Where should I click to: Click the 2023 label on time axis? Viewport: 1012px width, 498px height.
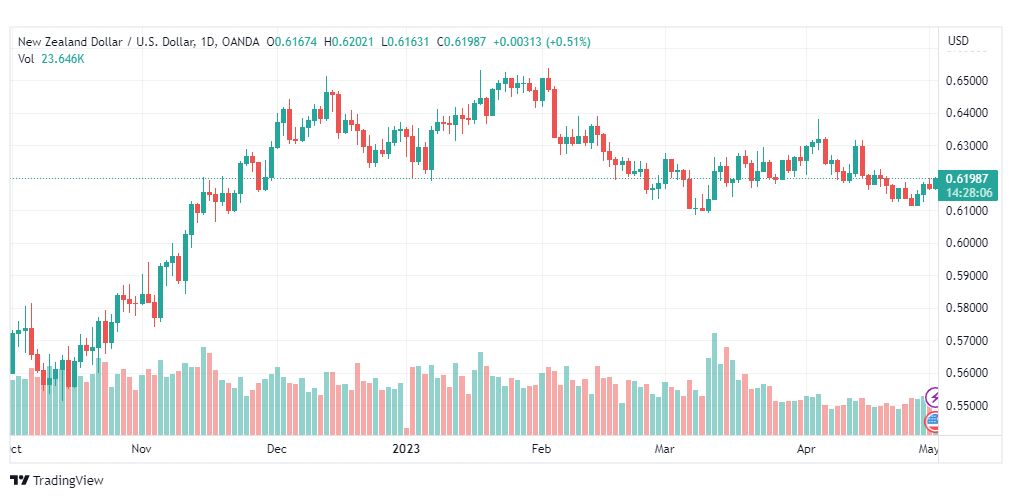(x=406, y=448)
